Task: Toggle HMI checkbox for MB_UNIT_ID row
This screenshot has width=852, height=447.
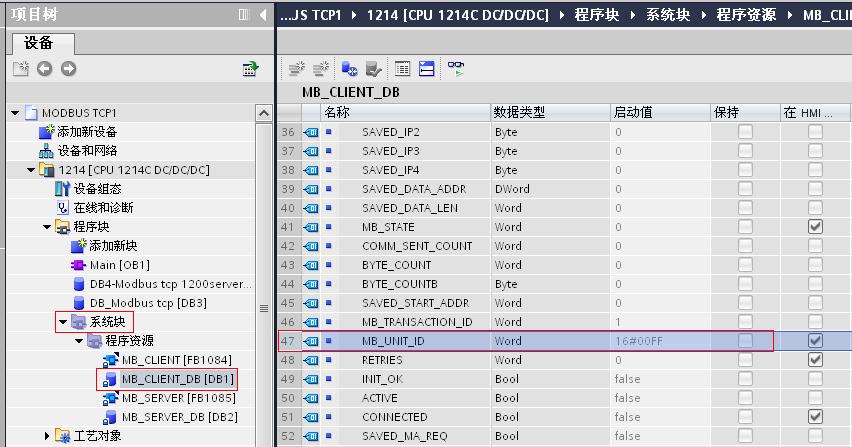Action: [815, 341]
